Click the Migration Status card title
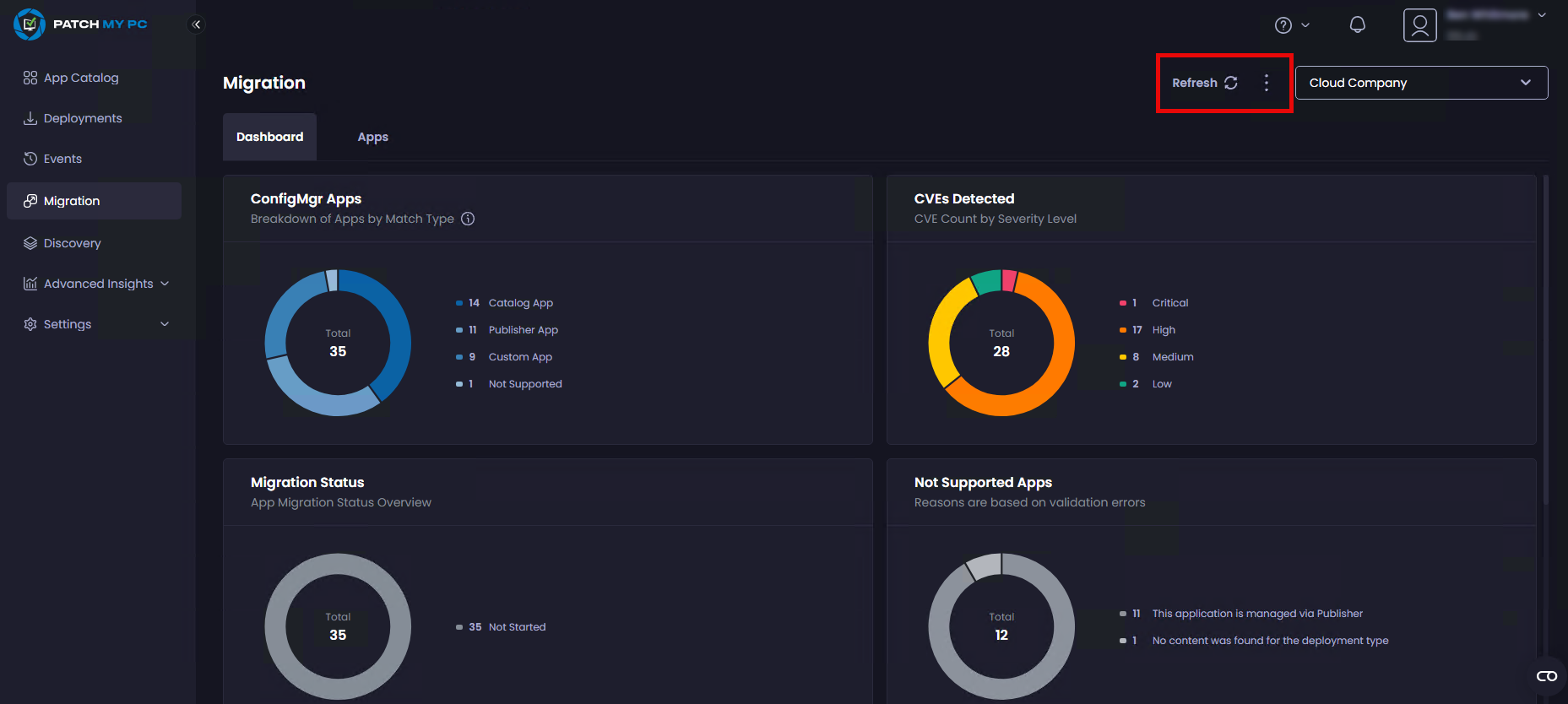The height and width of the screenshot is (704, 1568). tap(307, 482)
